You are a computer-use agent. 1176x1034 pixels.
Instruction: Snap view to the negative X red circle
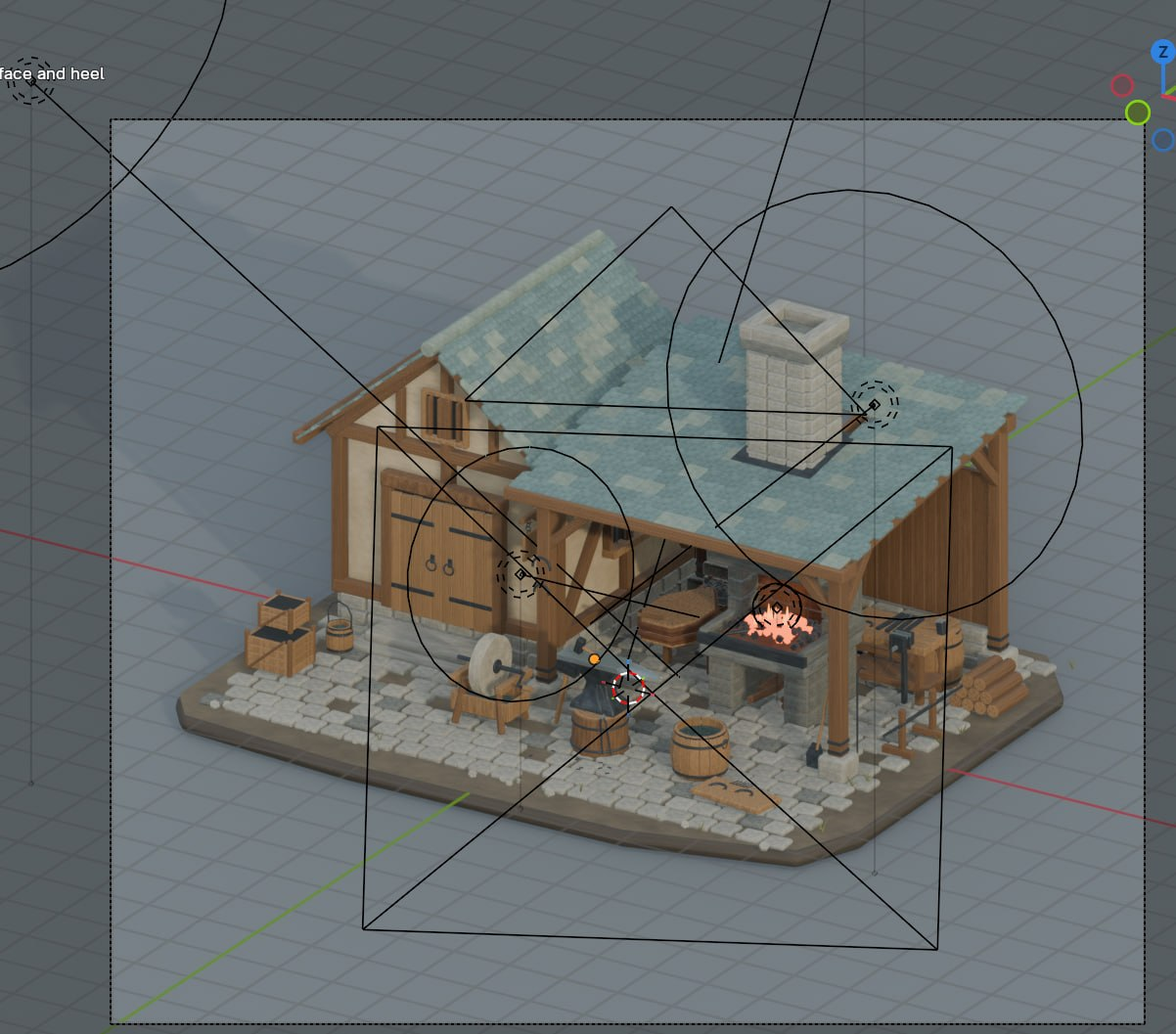tap(1122, 86)
